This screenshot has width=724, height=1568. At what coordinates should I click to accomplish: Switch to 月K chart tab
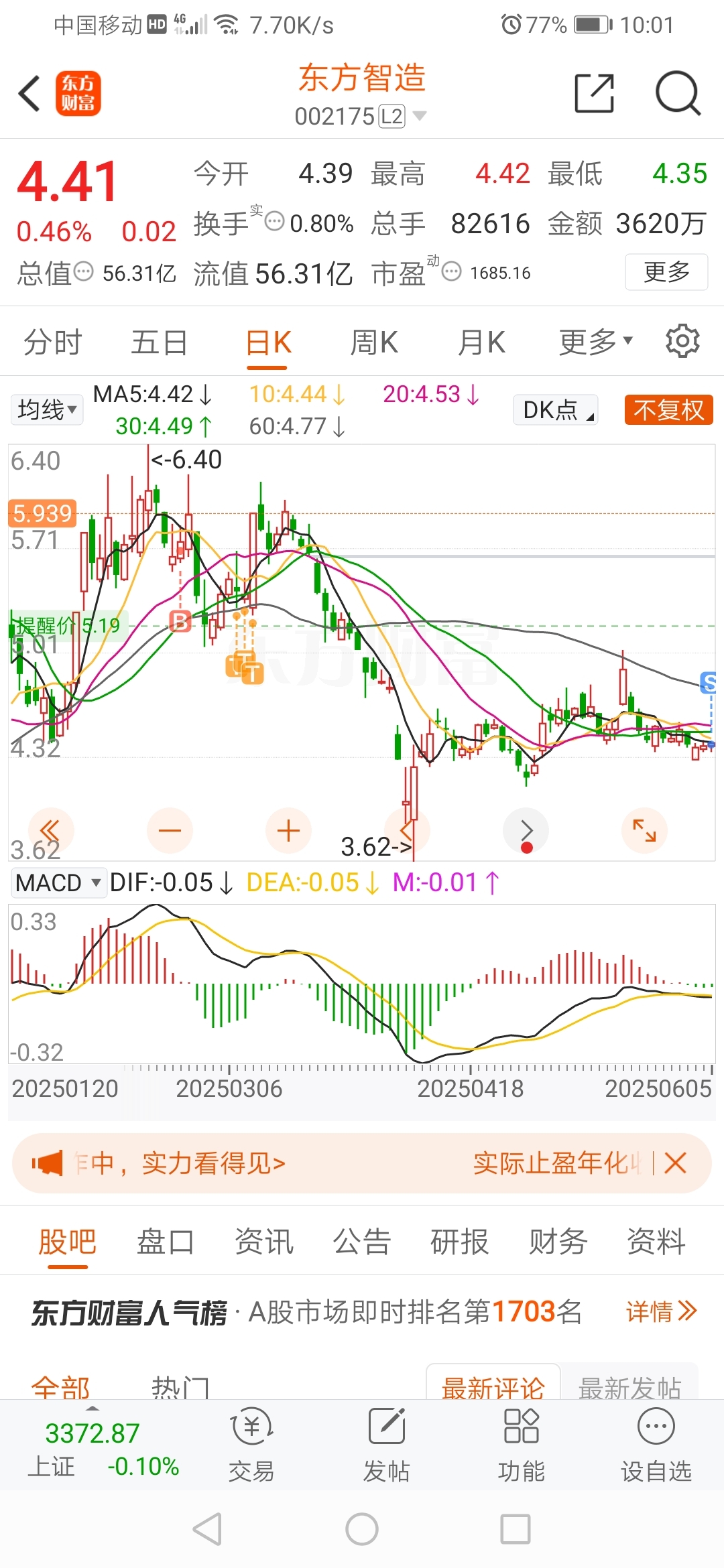coord(481,342)
